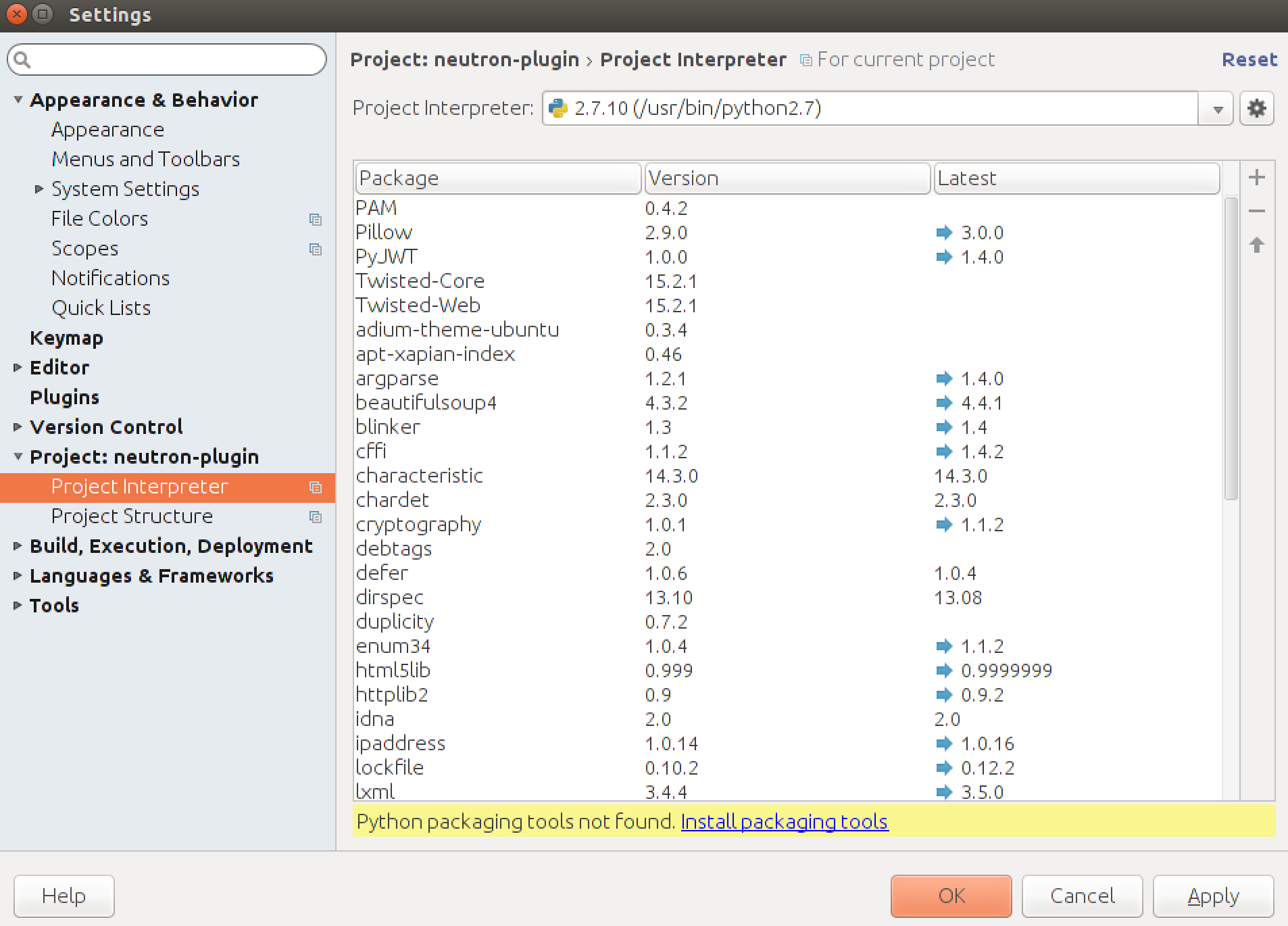The height and width of the screenshot is (926, 1288).
Task: Collapse Appearance & Behavior section
Action: point(18,100)
